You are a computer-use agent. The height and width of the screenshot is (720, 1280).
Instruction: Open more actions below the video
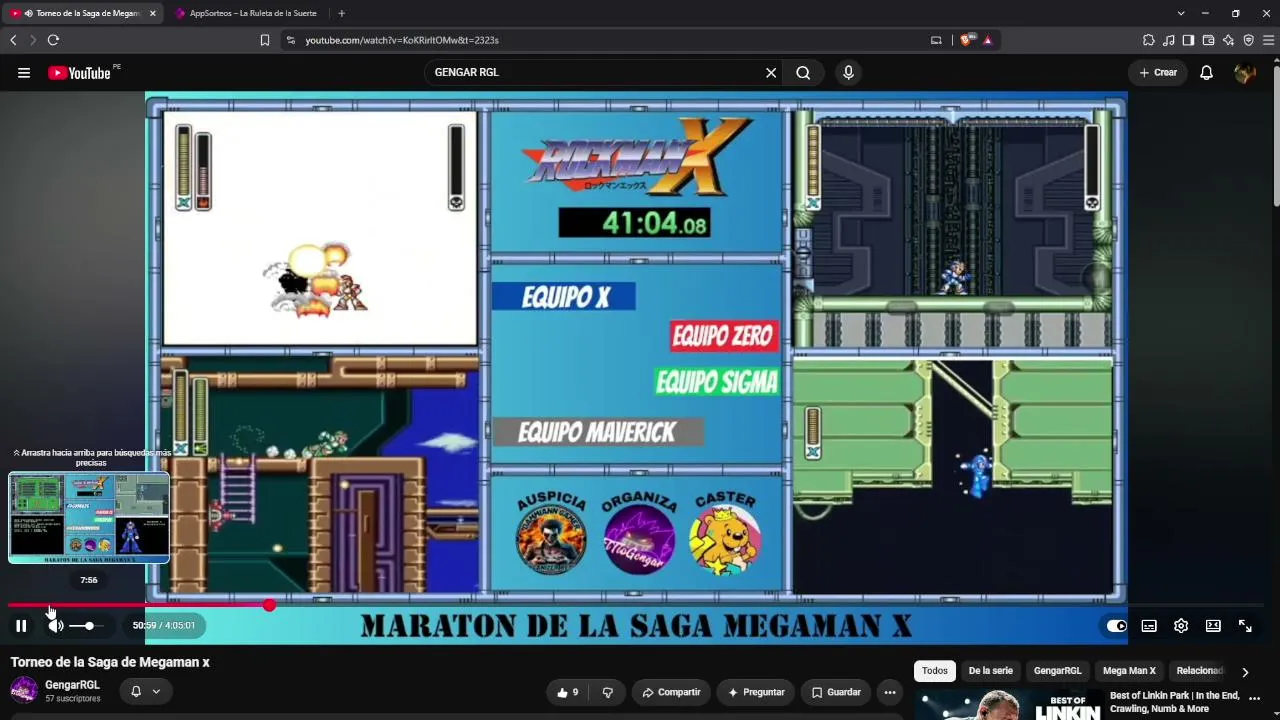tap(889, 692)
